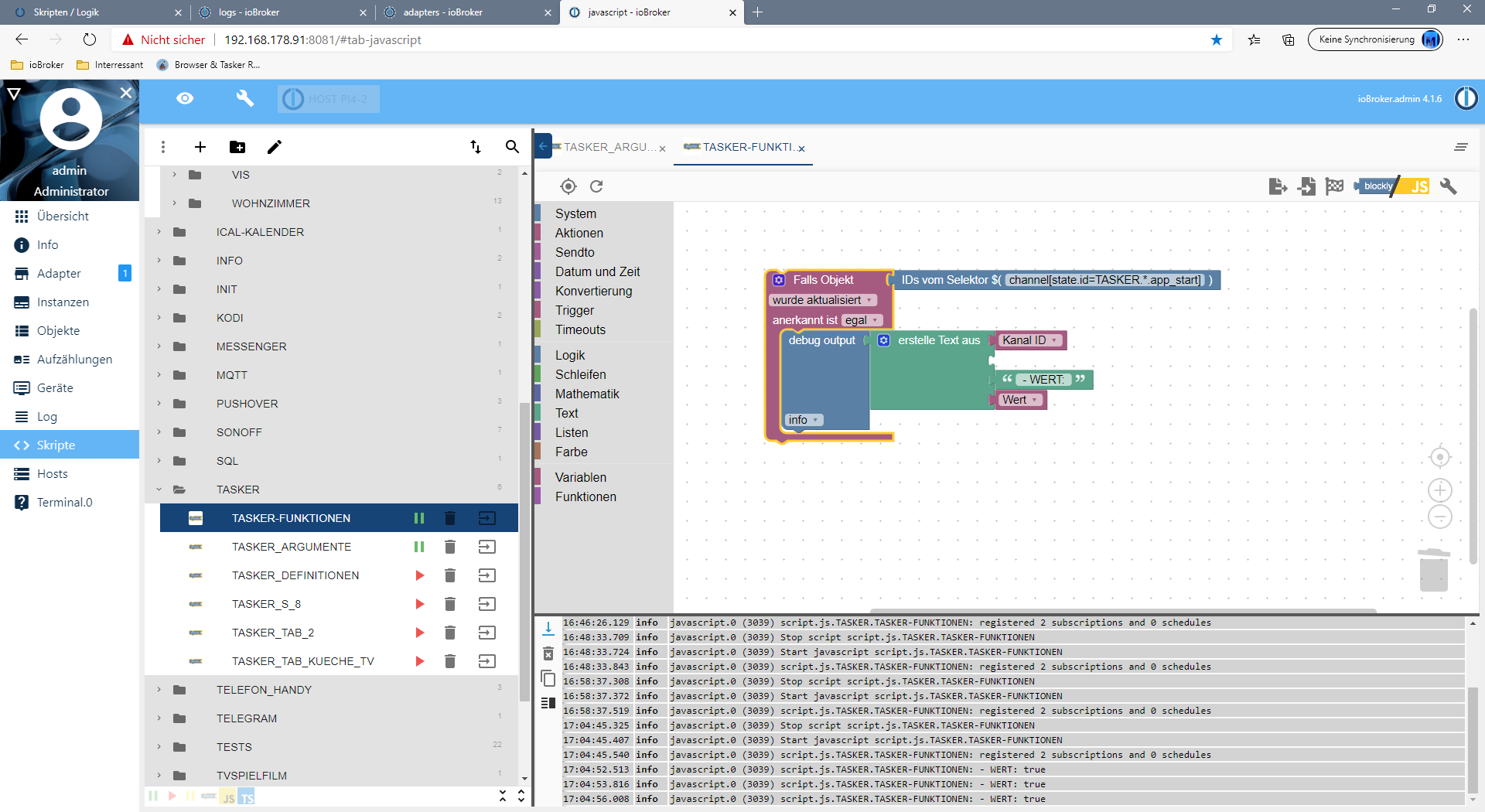Open the 'Kanal ID' block dropdown
This screenshot has width=1485, height=812.
point(1029,340)
